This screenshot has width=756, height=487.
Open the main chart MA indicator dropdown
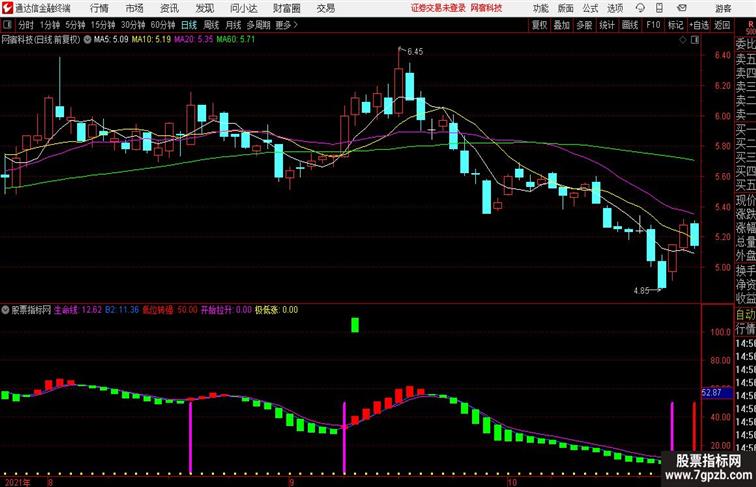[87, 40]
